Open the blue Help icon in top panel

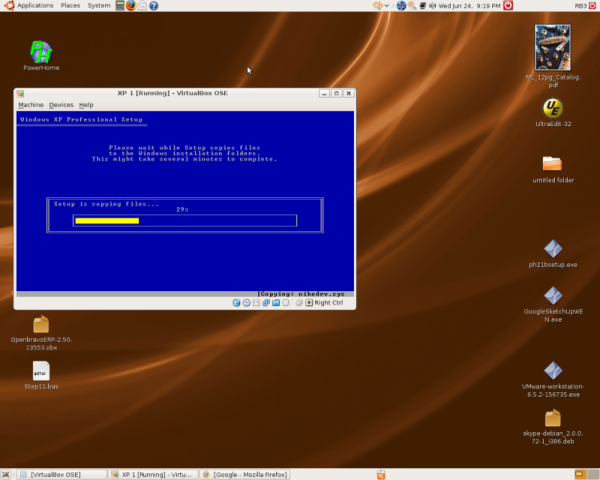pyautogui.click(x=154, y=5)
